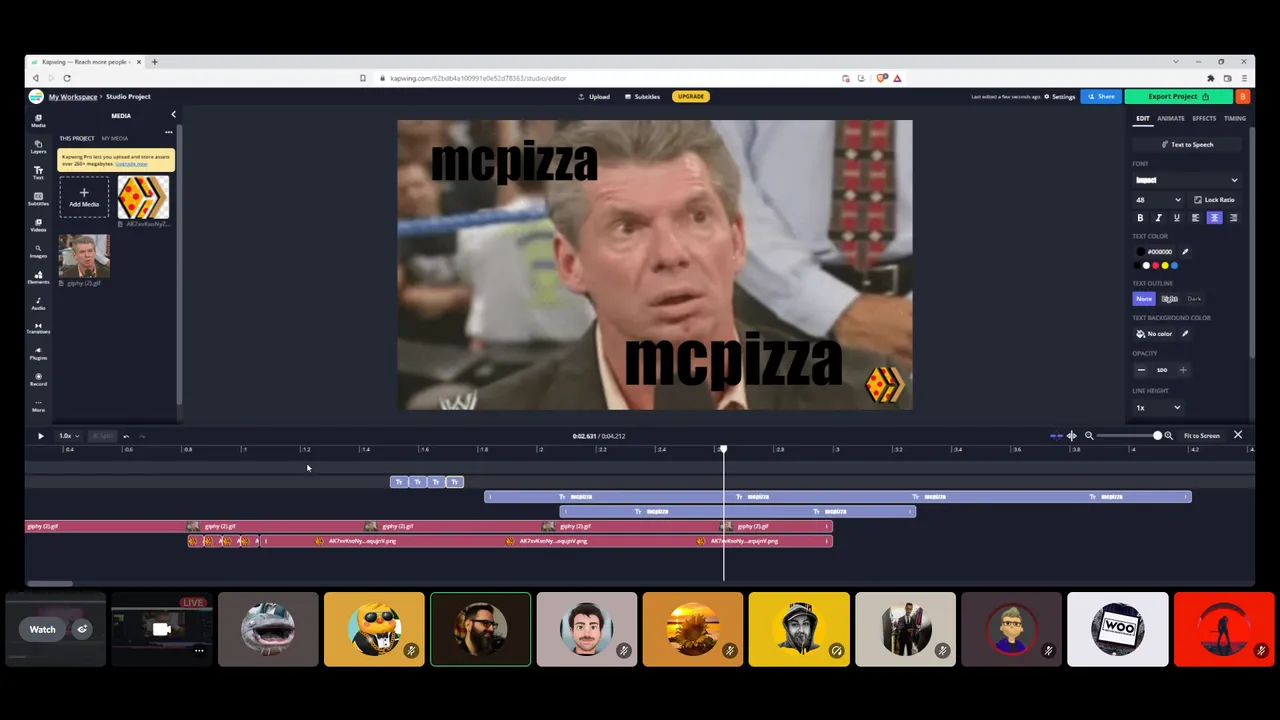
Task: Toggle italic text formatting
Action: pyautogui.click(x=1159, y=218)
